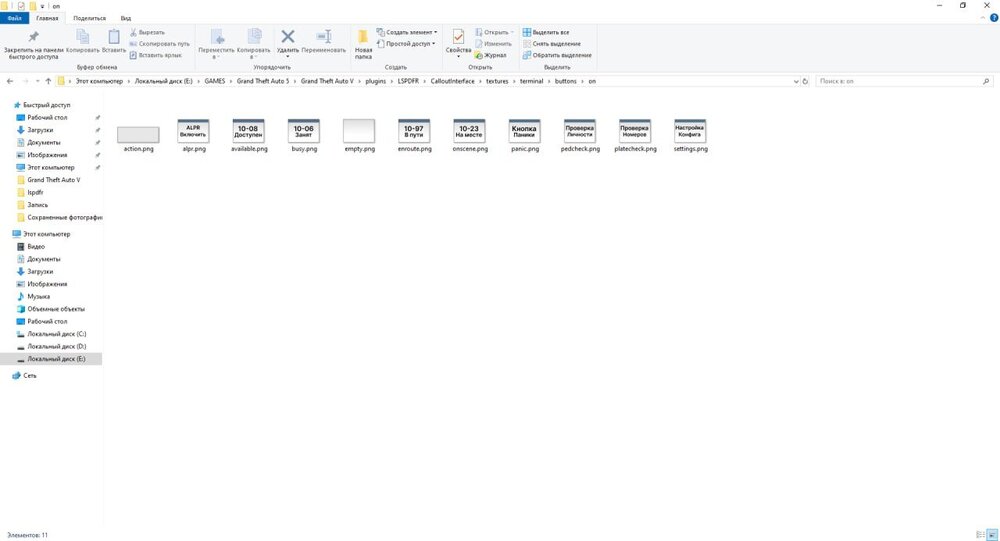Click Copy path (Скопировать путь)
Screen dimensions: 1000x541
tap(159, 43)
